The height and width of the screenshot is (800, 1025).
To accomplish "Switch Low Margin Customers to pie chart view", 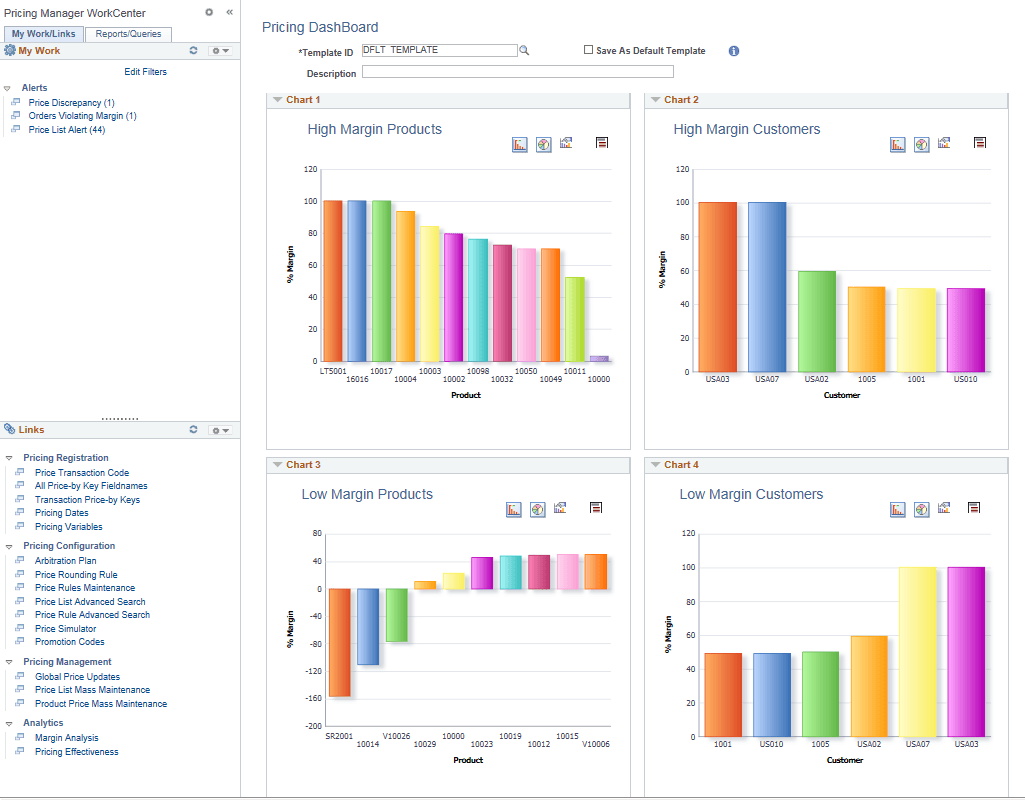I will pos(921,508).
